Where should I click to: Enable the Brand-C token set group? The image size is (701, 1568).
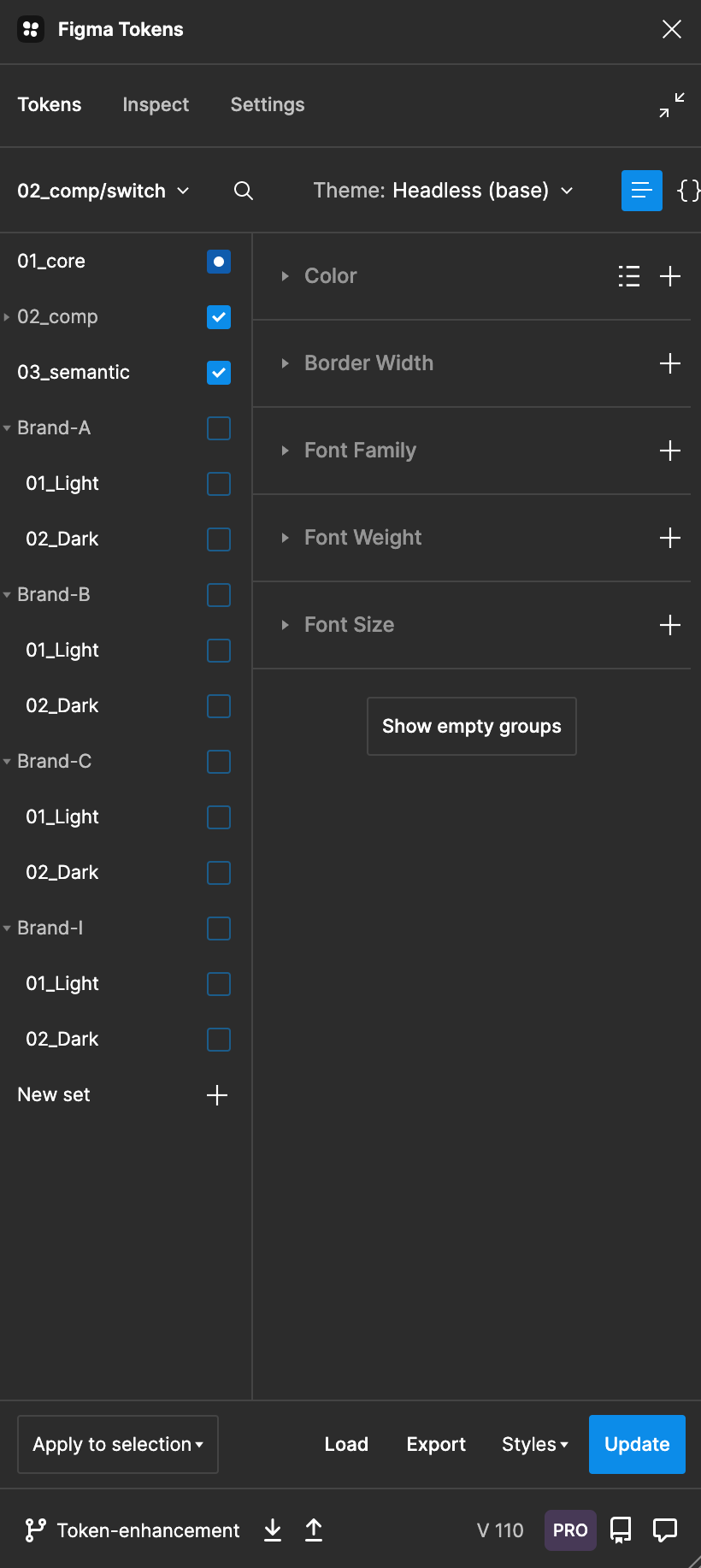tap(219, 762)
